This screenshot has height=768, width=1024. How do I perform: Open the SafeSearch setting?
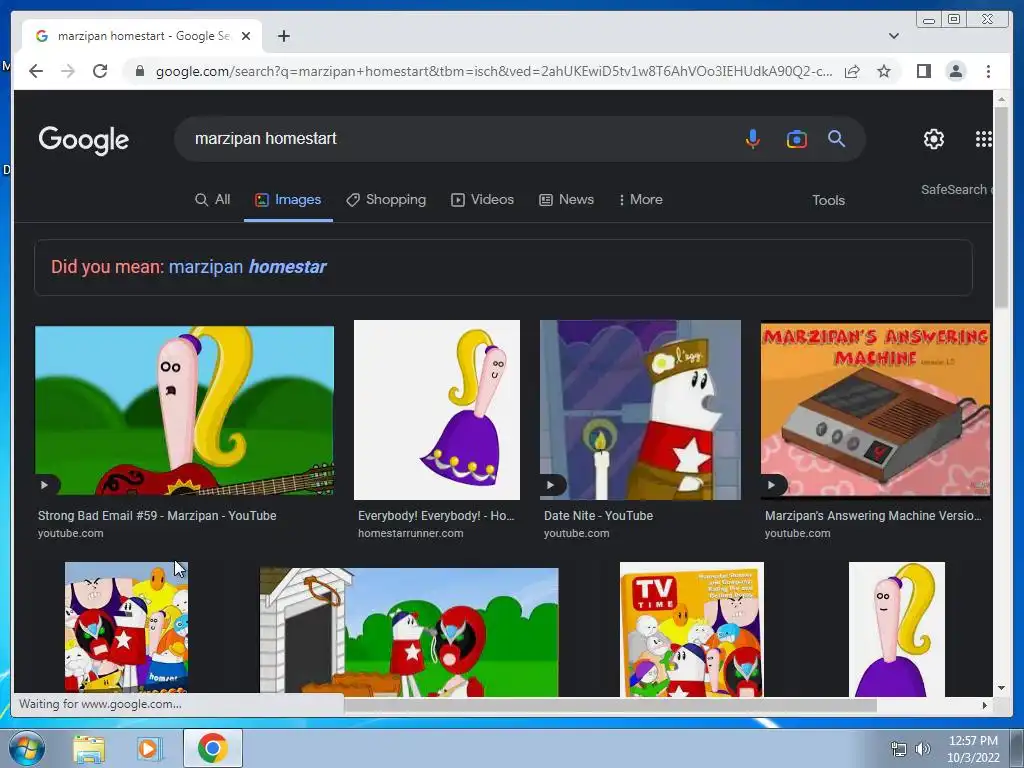956,189
